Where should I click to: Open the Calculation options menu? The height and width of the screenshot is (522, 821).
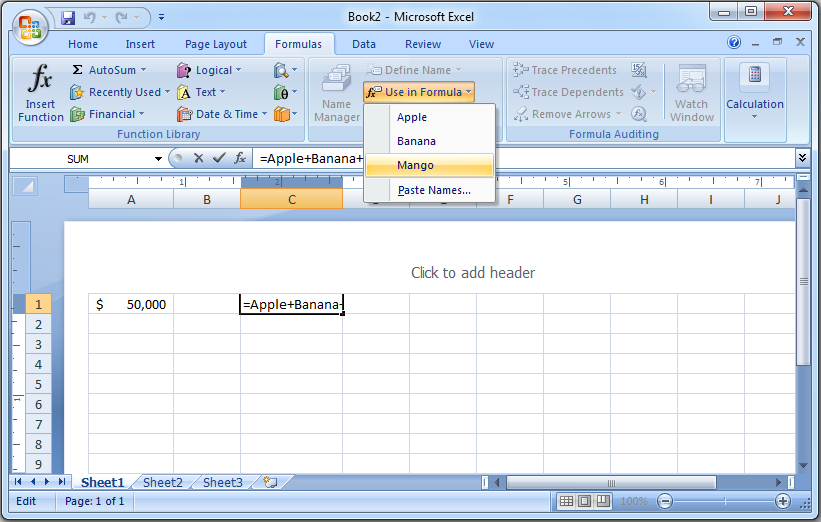pos(755,92)
